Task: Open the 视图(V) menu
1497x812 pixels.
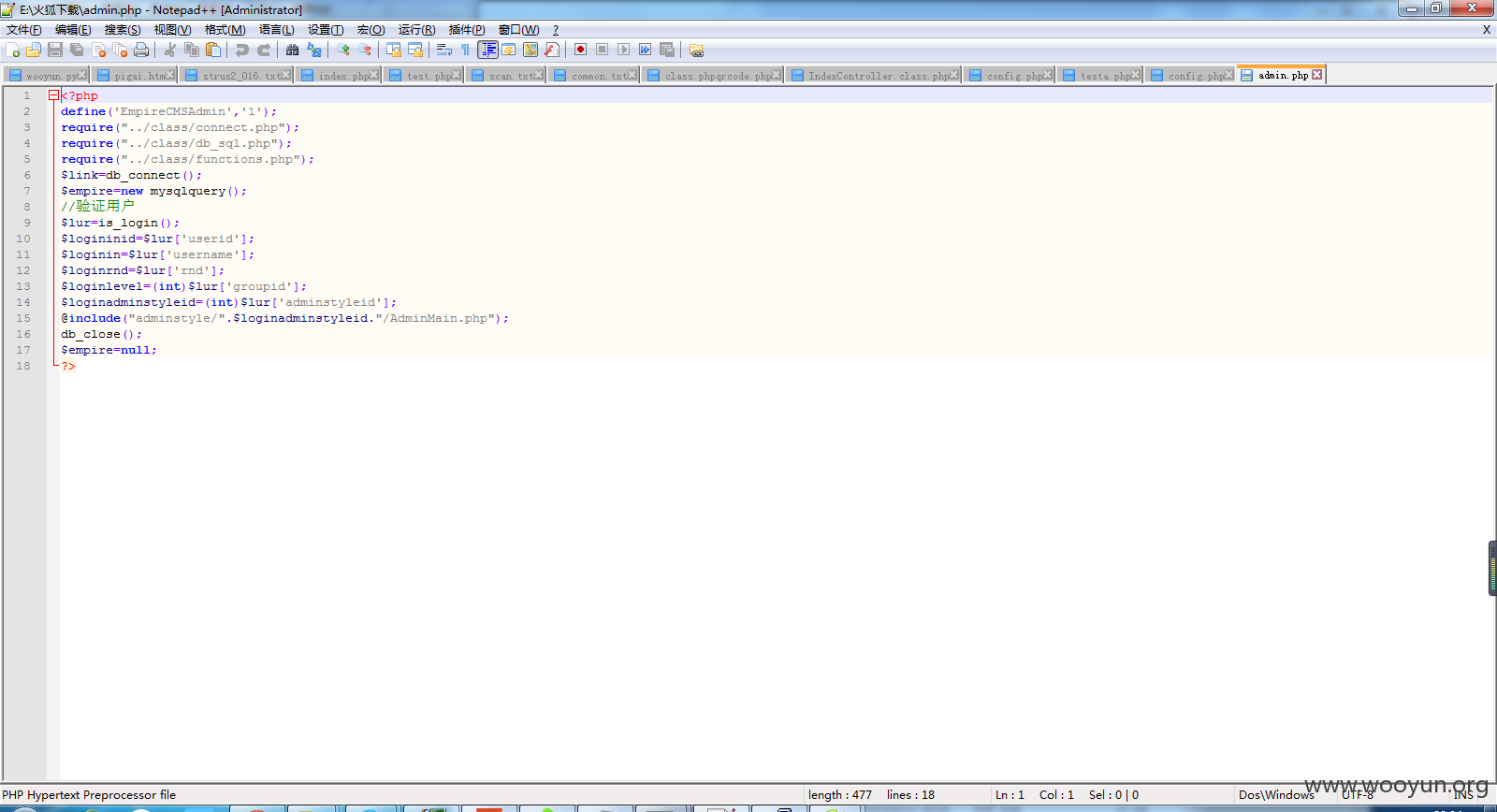Action: tap(173, 30)
